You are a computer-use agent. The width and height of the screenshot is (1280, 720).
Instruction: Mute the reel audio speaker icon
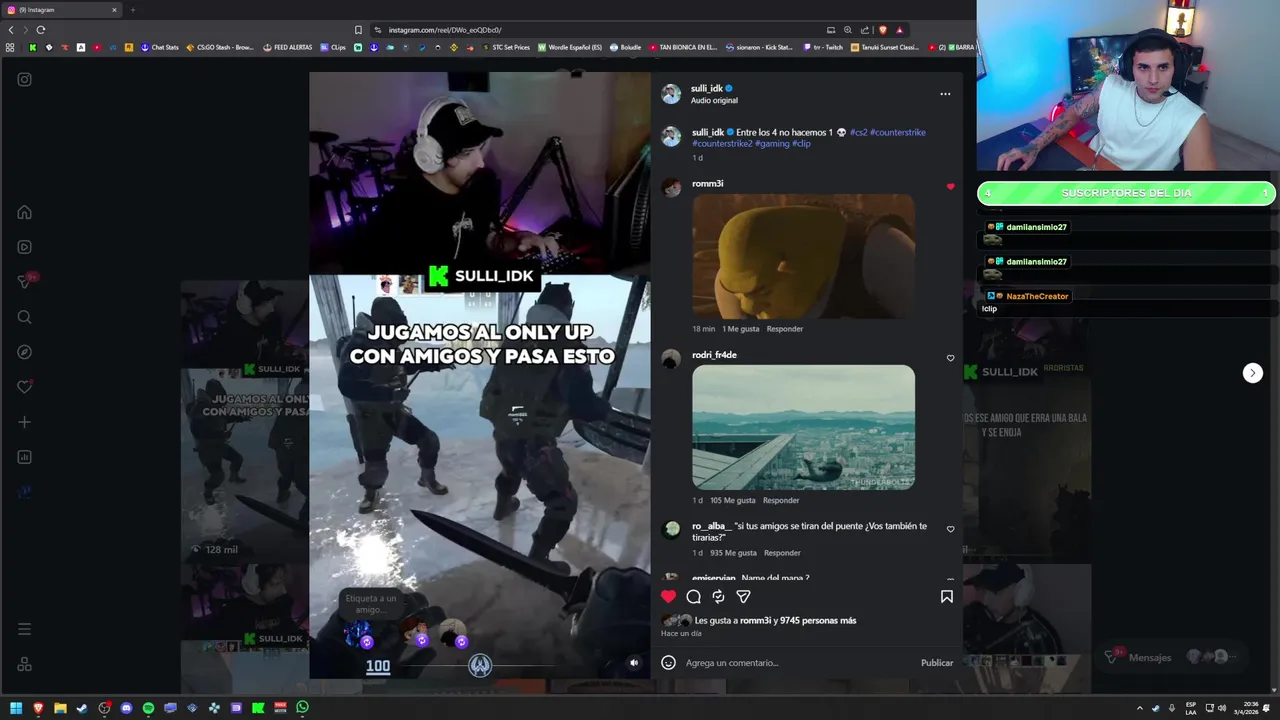(633, 662)
